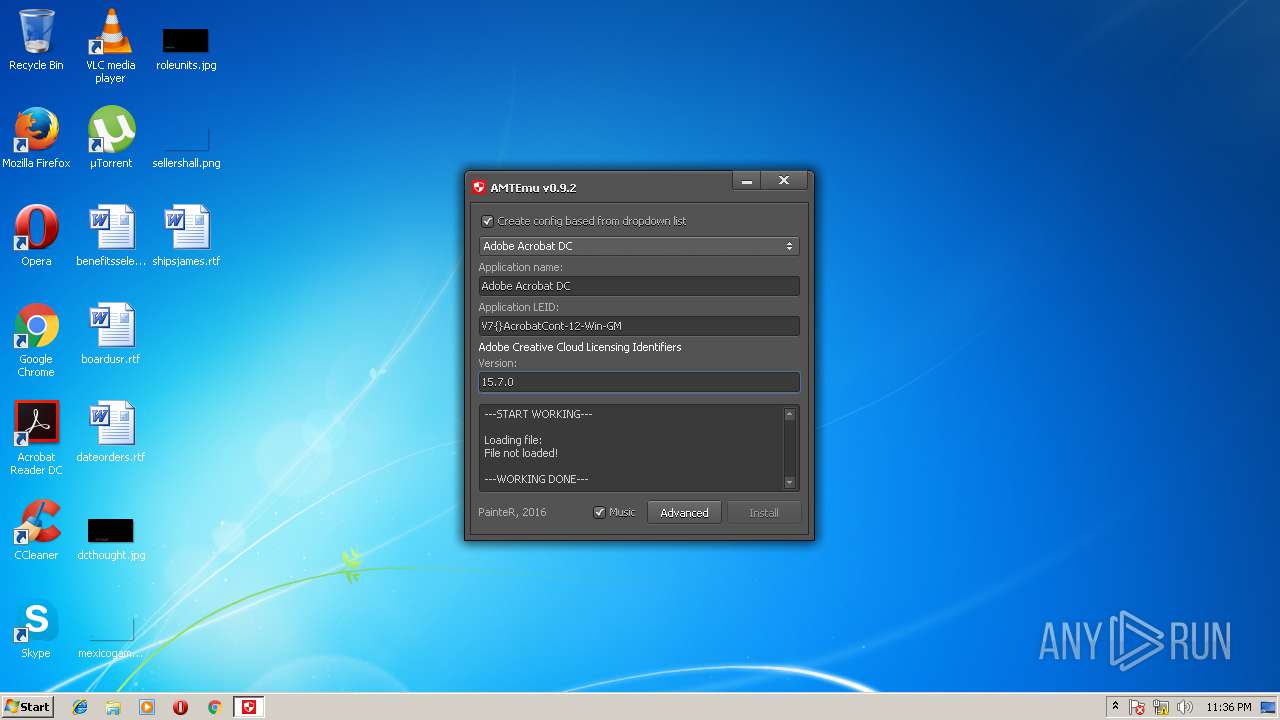This screenshot has width=1280, height=720.
Task: Select the Google Chrome desktop shortcut
Action: (x=36, y=340)
